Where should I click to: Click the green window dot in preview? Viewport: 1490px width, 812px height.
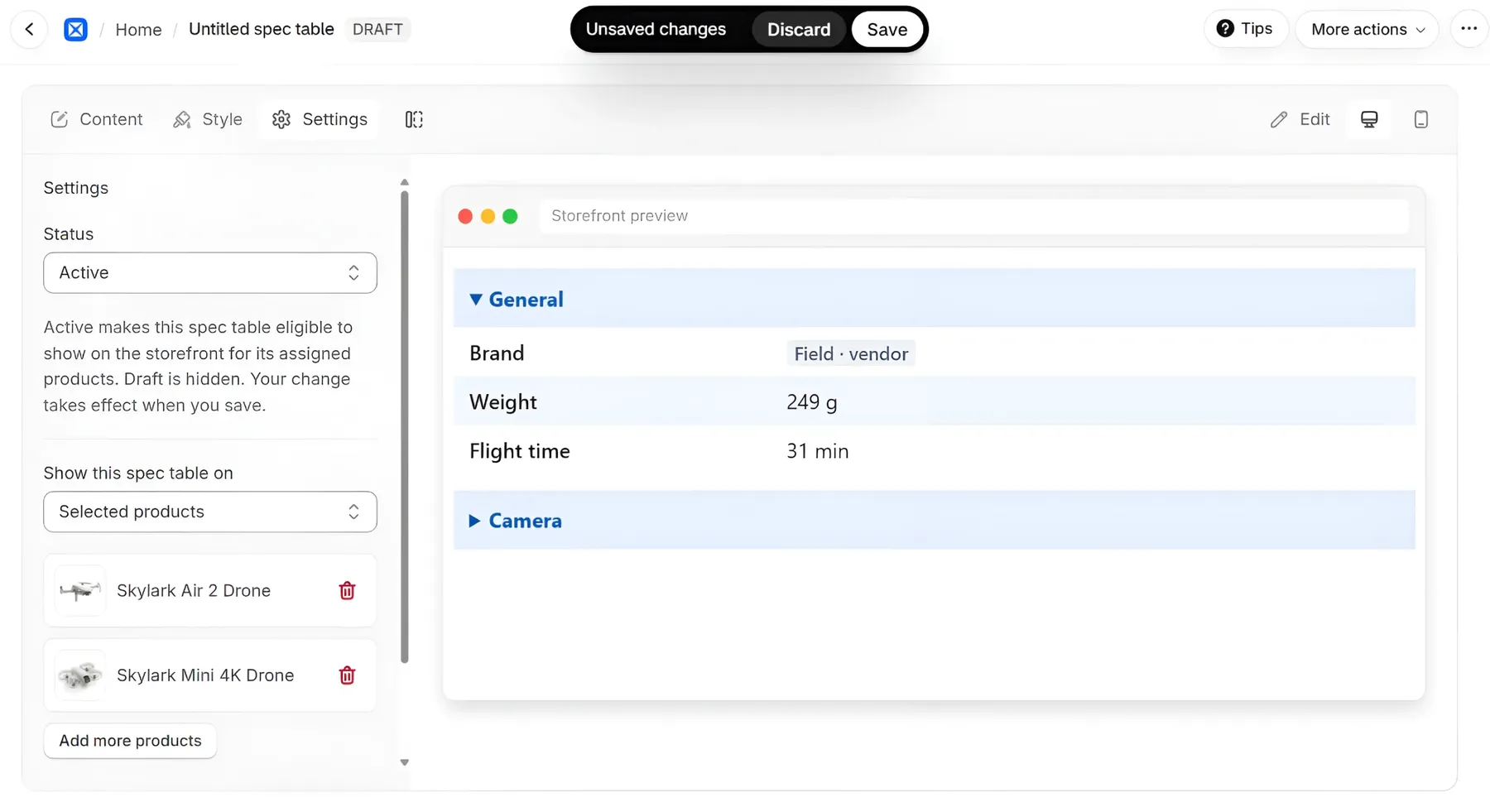pyautogui.click(x=510, y=216)
